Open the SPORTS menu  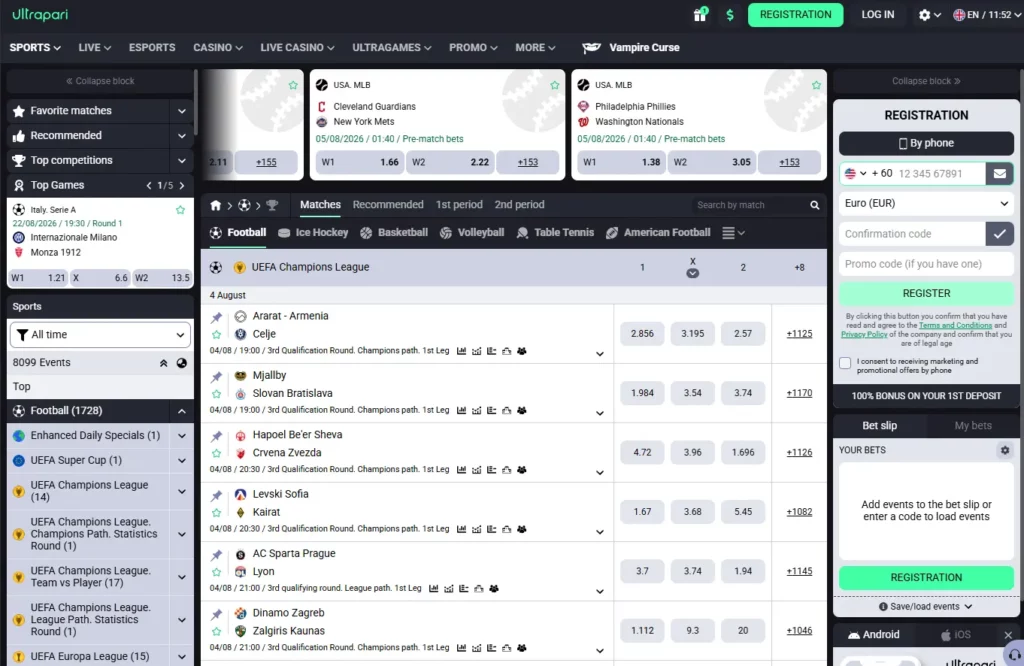(35, 48)
